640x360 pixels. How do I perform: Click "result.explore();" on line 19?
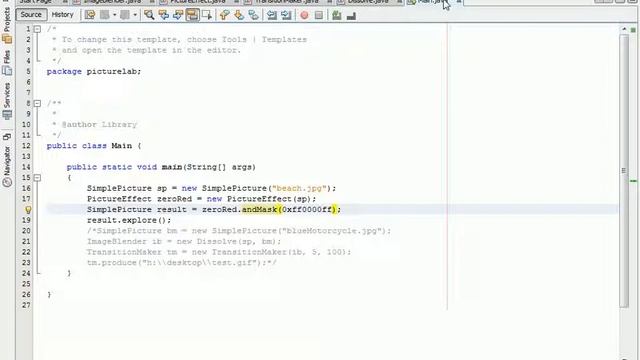[129, 220]
